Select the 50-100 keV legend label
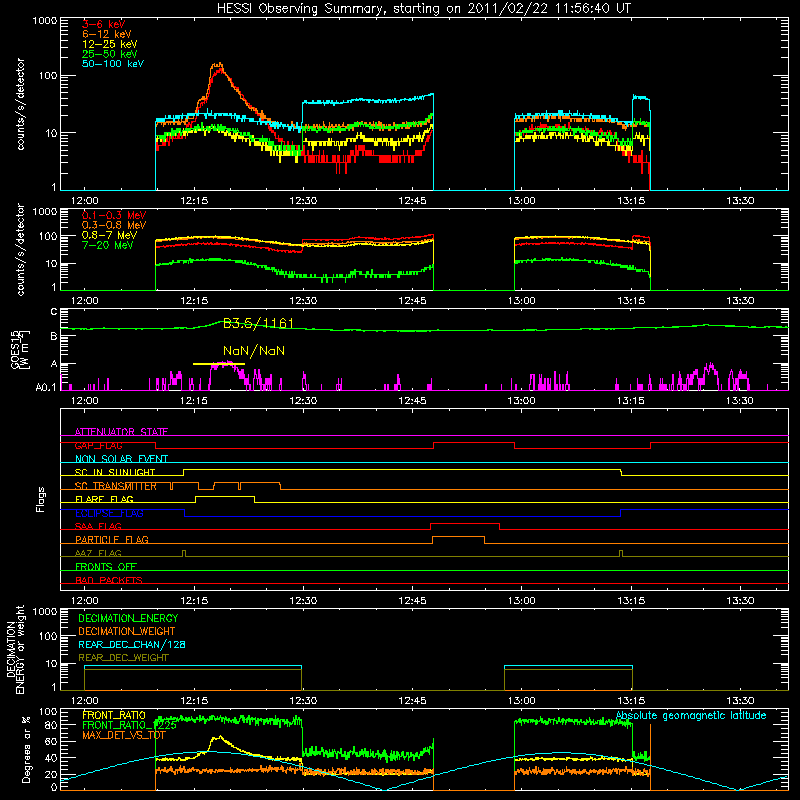The height and width of the screenshot is (800, 800). pos(113,64)
